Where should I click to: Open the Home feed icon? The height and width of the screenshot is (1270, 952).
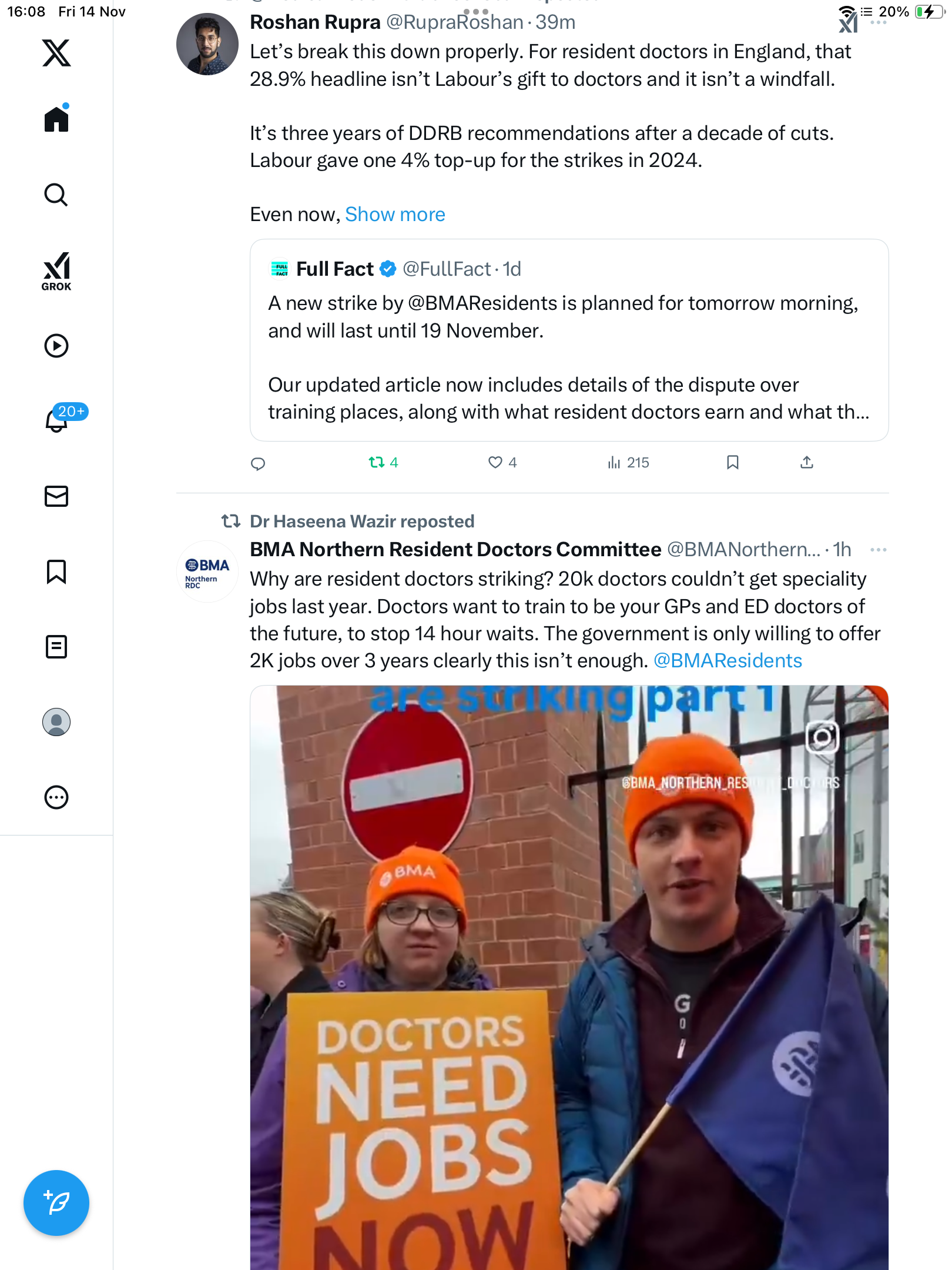pyautogui.click(x=56, y=119)
